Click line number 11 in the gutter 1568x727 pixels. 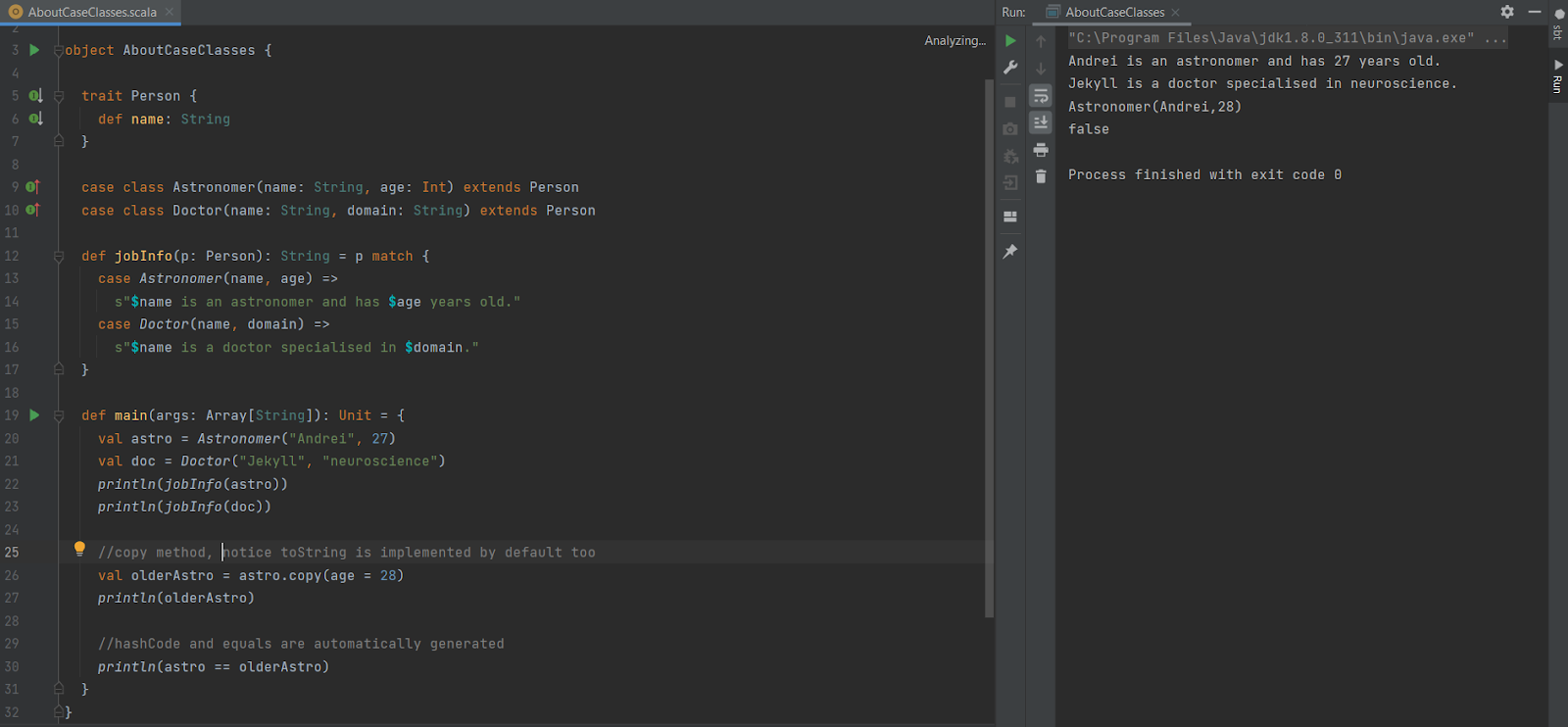tap(12, 232)
